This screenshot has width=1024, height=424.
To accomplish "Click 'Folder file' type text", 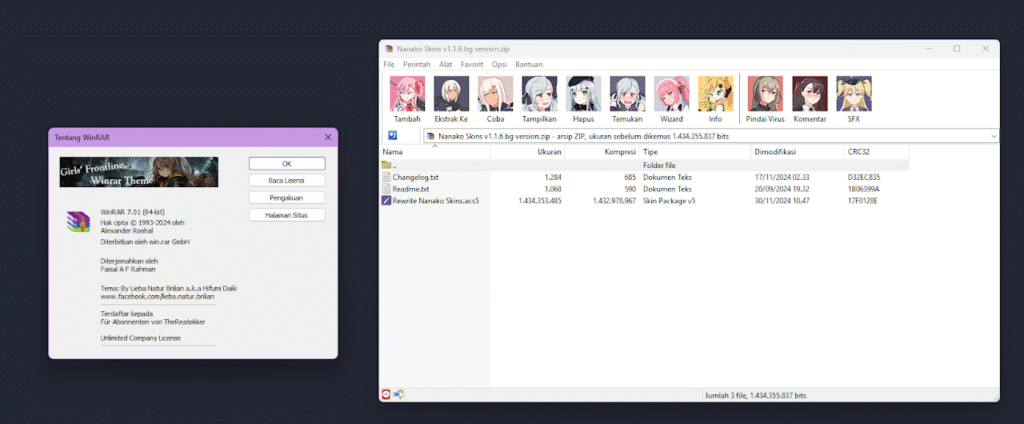I will tap(659, 165).
